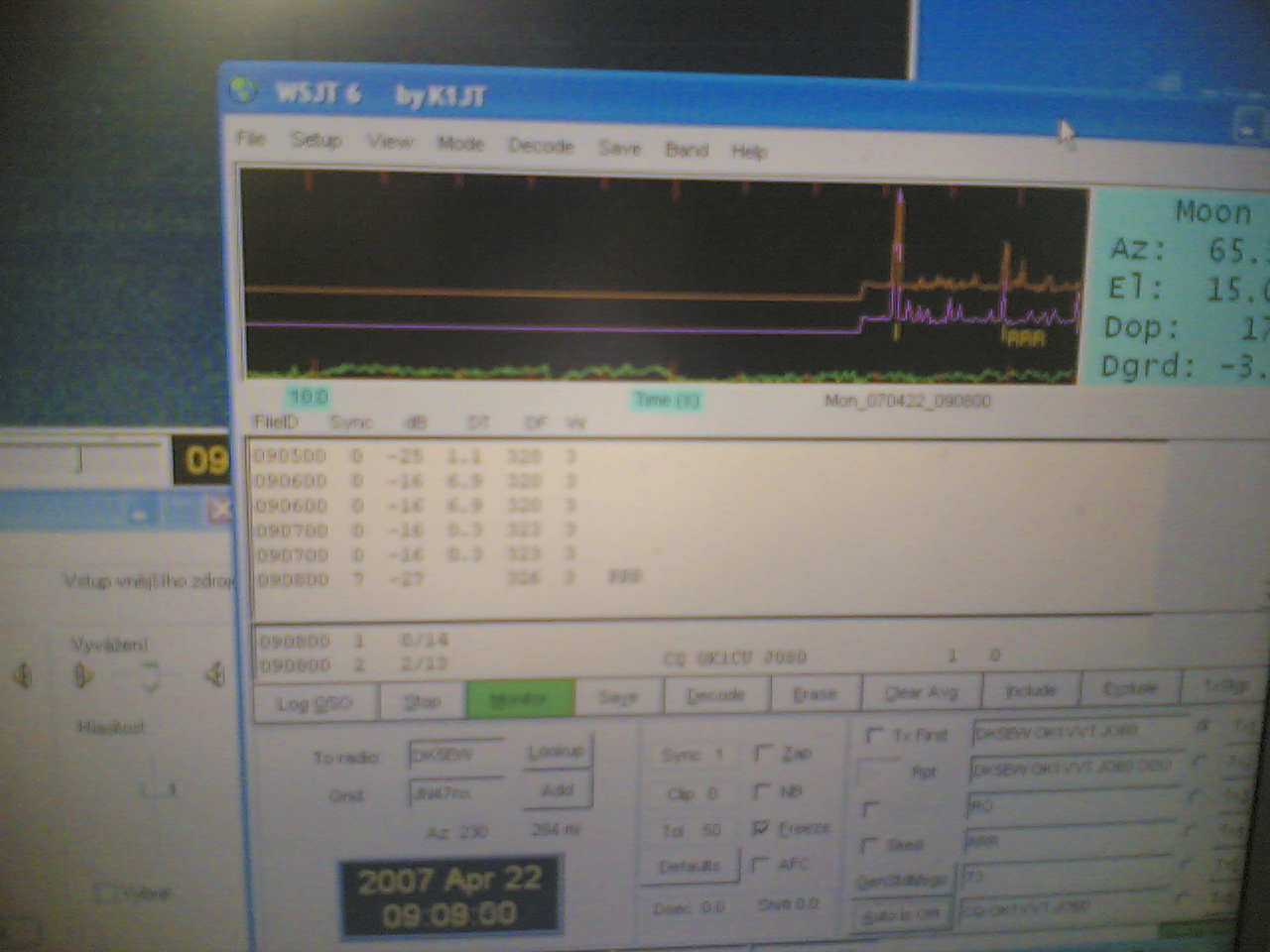
Task: Click the Exclude button
Action: 1131,687
